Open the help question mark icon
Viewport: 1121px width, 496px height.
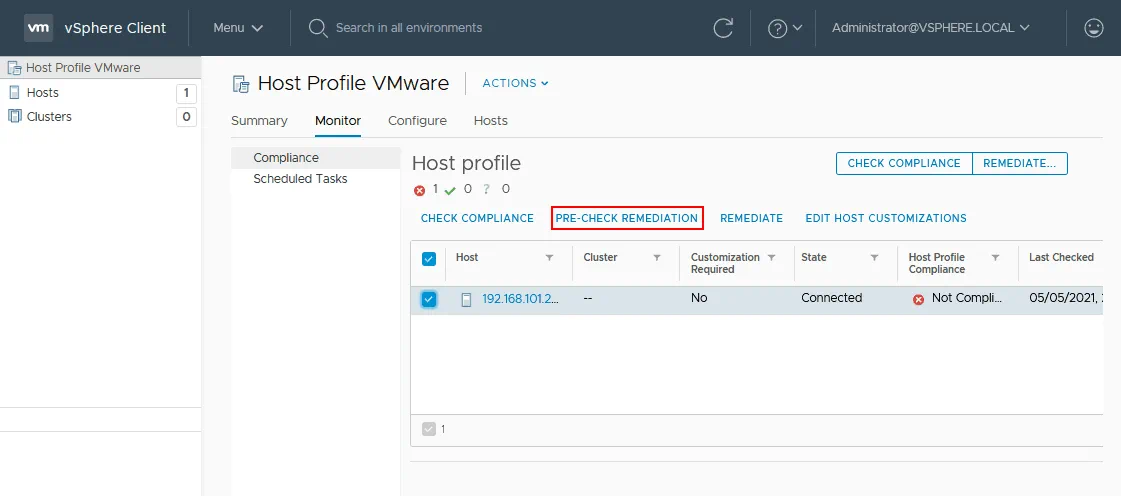pos(778,28)
